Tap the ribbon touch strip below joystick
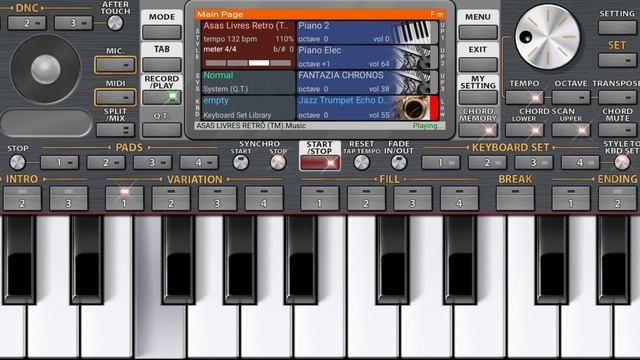The width and height of the screenshot is (640, 360). pos(47,122)
